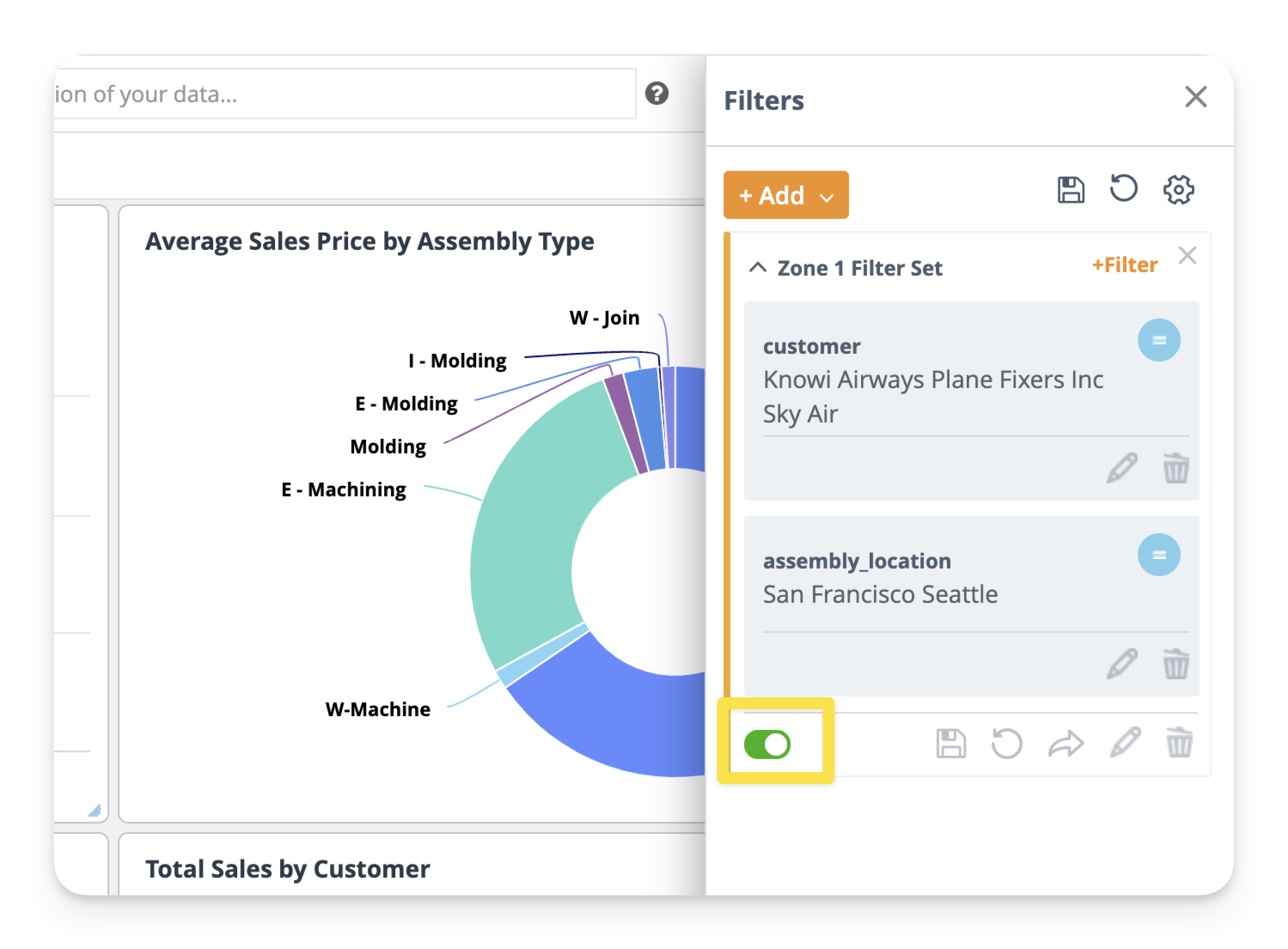Screen dimensions: 1288x949
Task: Remove Zone 1 Filter Set with X
Action: click(1187, 255)
